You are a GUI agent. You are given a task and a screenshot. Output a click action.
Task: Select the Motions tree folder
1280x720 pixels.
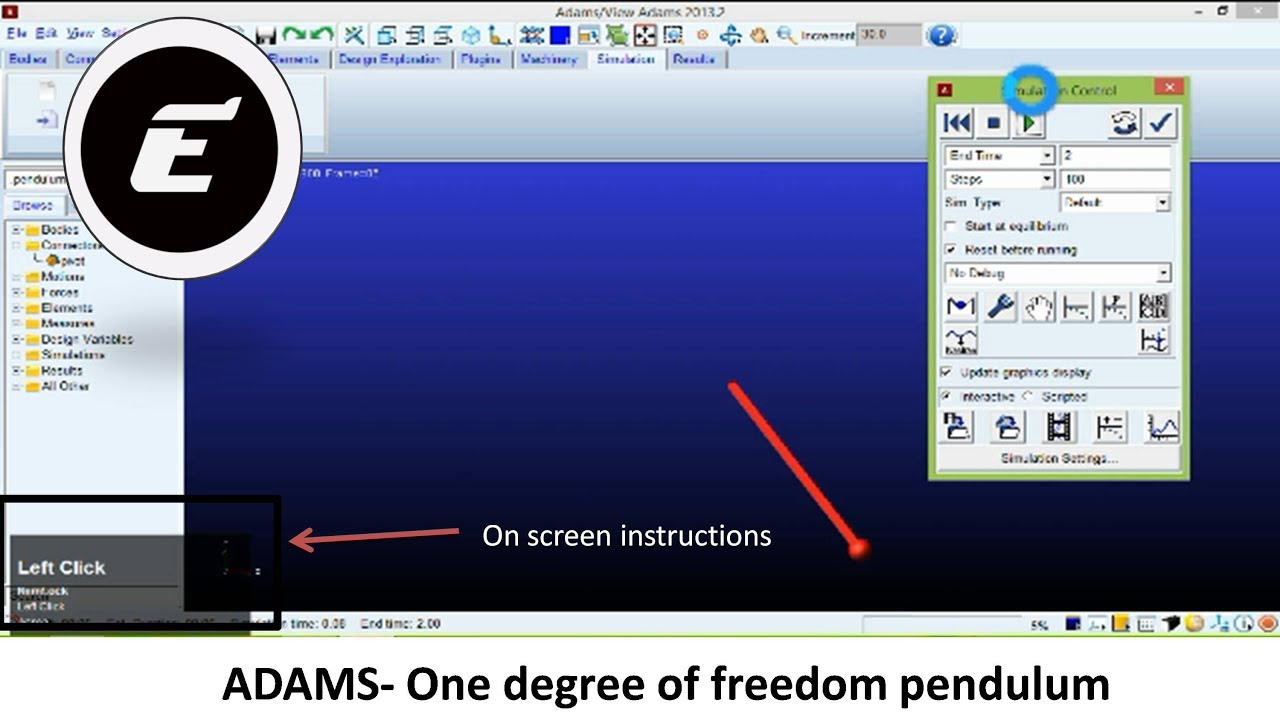tap(55, 277)
